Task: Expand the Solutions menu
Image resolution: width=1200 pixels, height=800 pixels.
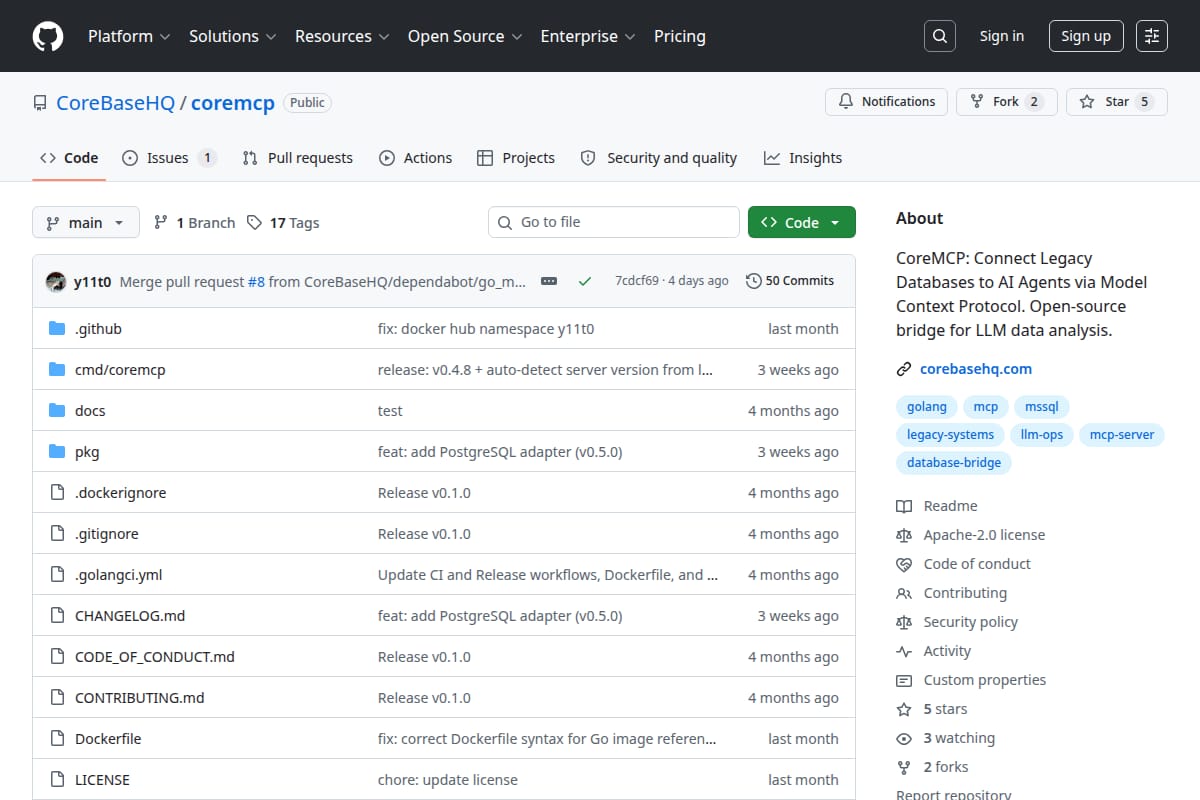Action: point(231,36)
